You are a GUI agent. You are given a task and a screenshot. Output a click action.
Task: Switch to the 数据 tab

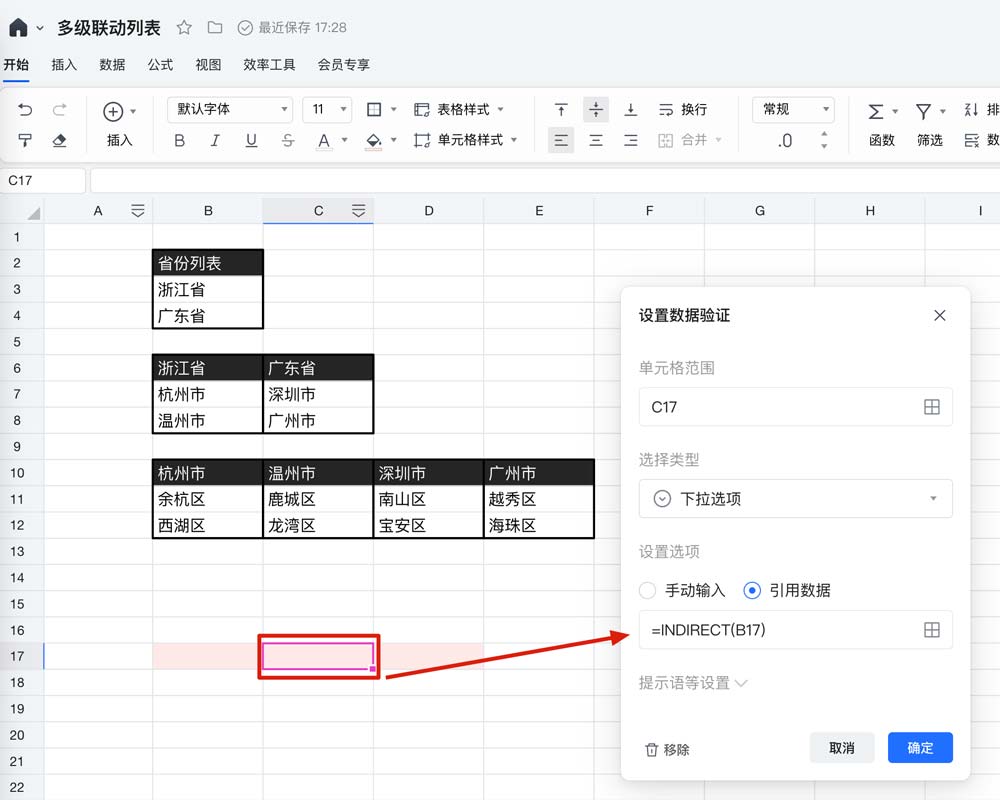pos(112,65)
